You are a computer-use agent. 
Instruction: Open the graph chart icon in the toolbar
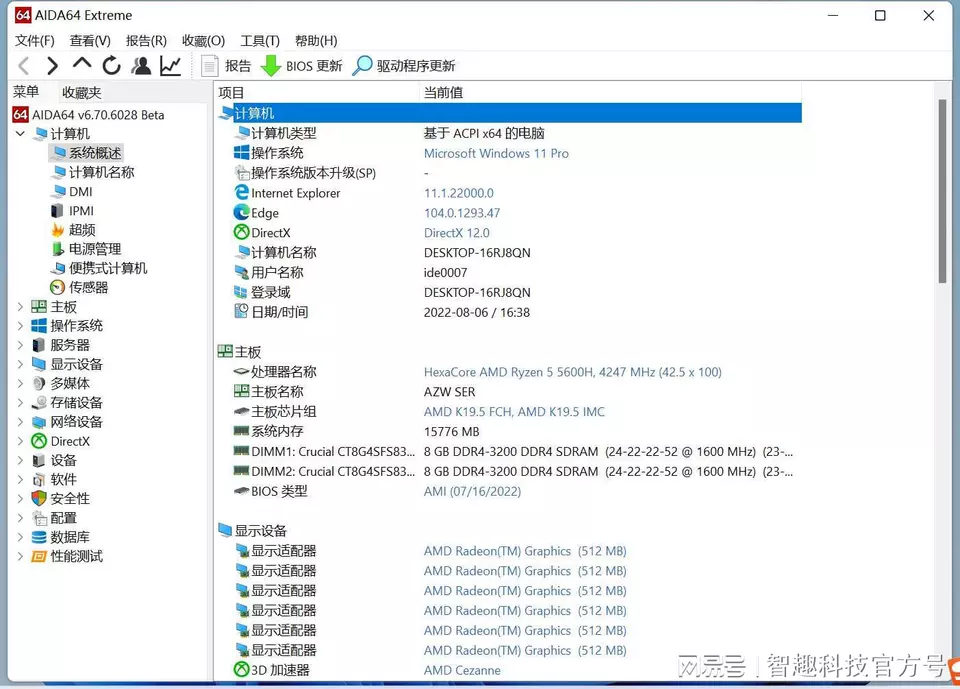click(x=171, y=66)
